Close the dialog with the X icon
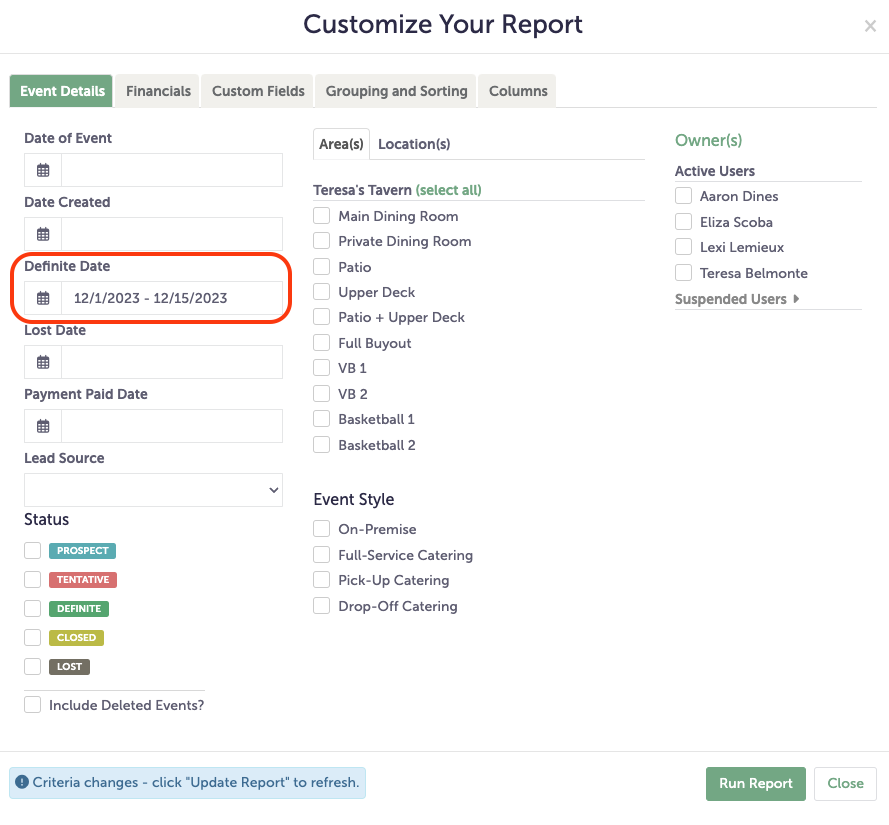The width and height of the screenshot is (889, 825). click(x=870, y=27)
